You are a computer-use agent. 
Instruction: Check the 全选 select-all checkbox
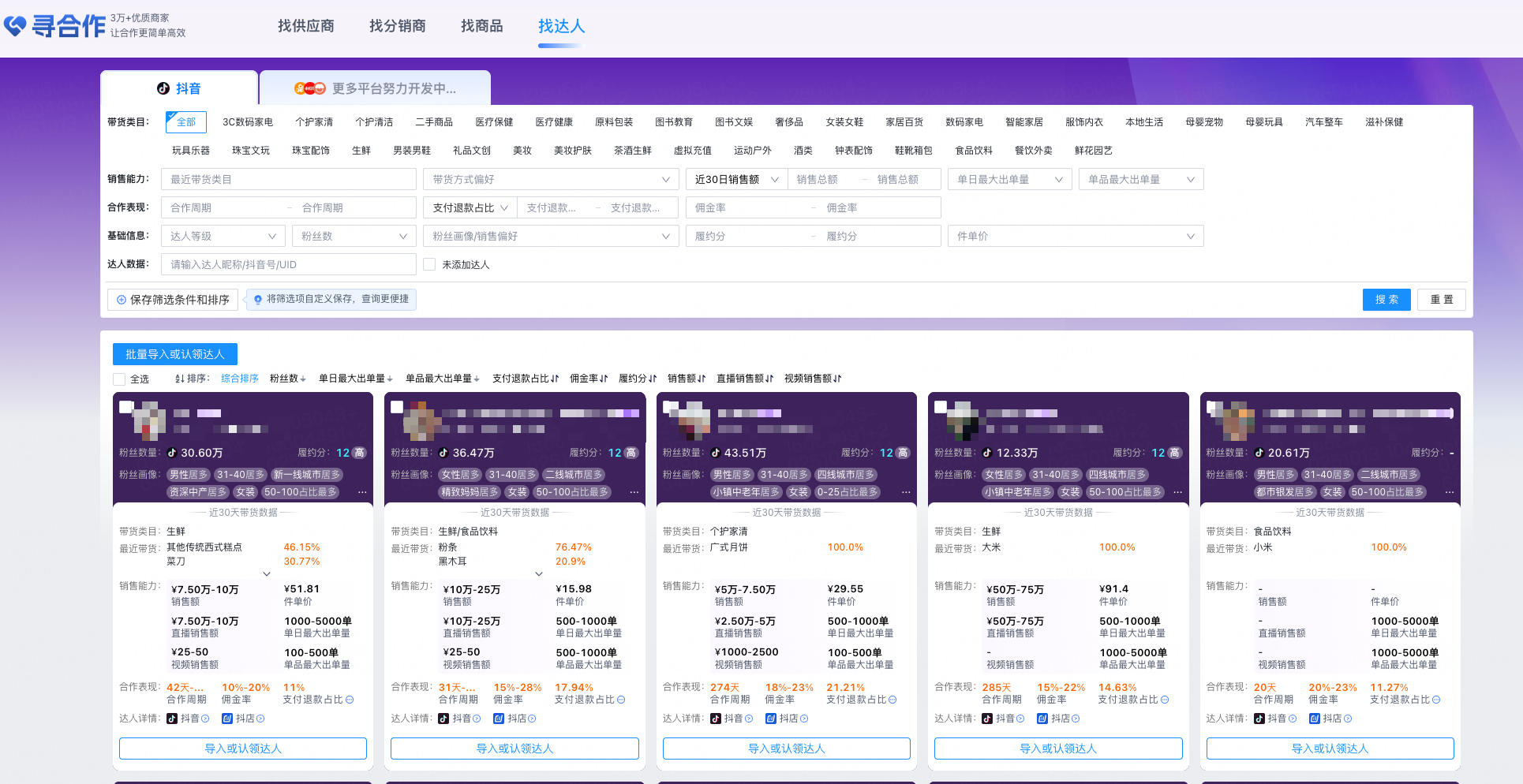coord(119,379)
